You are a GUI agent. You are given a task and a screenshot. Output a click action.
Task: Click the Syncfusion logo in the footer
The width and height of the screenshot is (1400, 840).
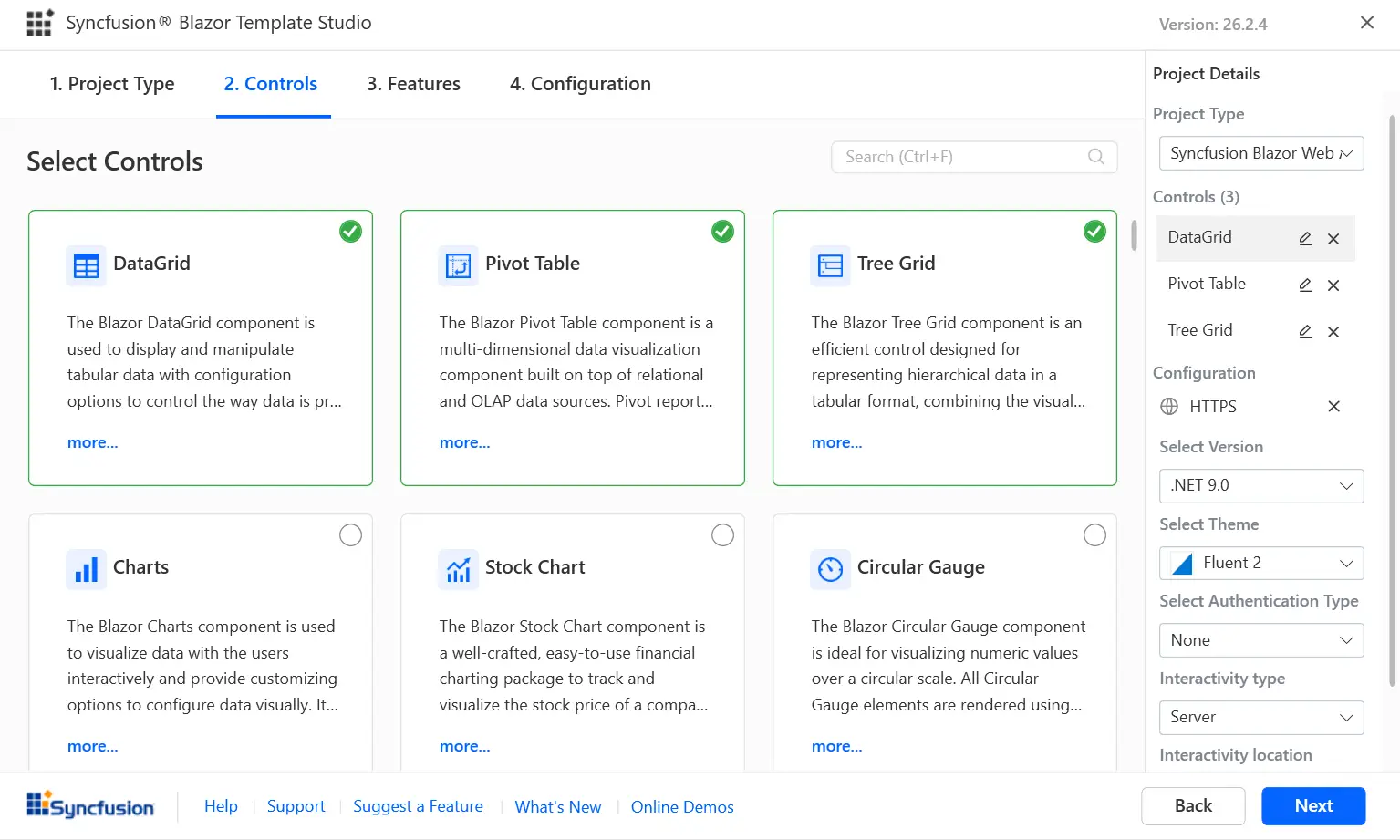tap(90, 805)
